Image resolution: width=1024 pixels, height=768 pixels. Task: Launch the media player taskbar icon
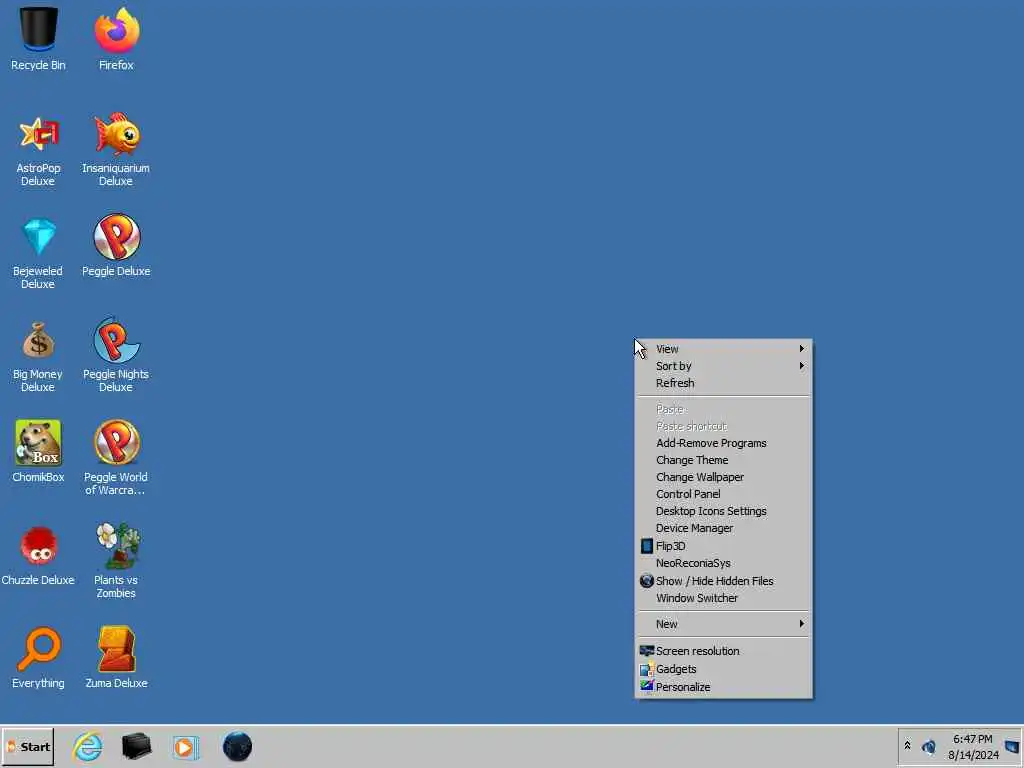click(186, 747)
